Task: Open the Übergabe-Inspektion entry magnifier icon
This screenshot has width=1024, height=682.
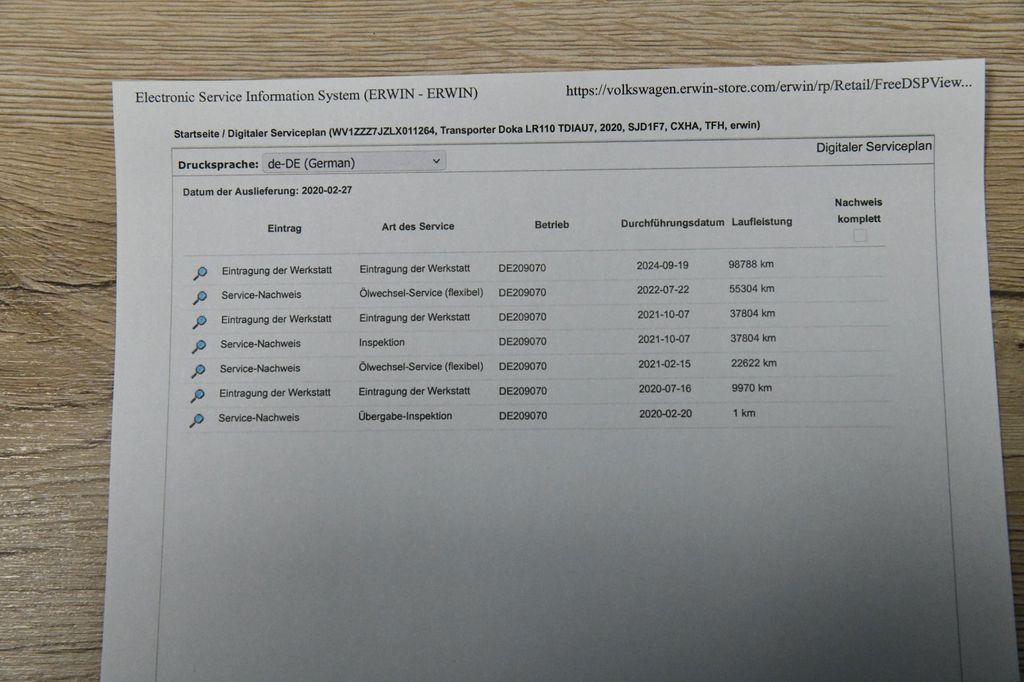Action: coord(196,421)
